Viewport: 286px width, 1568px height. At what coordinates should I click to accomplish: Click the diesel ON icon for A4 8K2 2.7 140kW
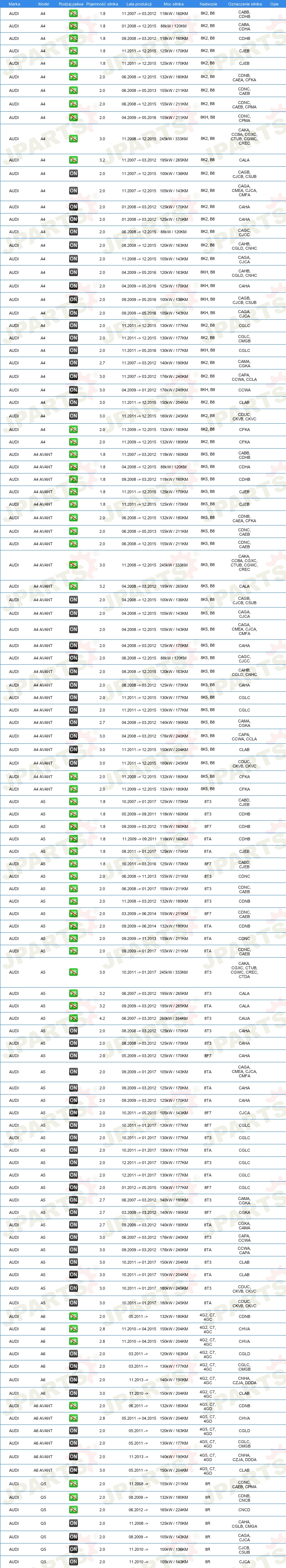tap(73, 363)
